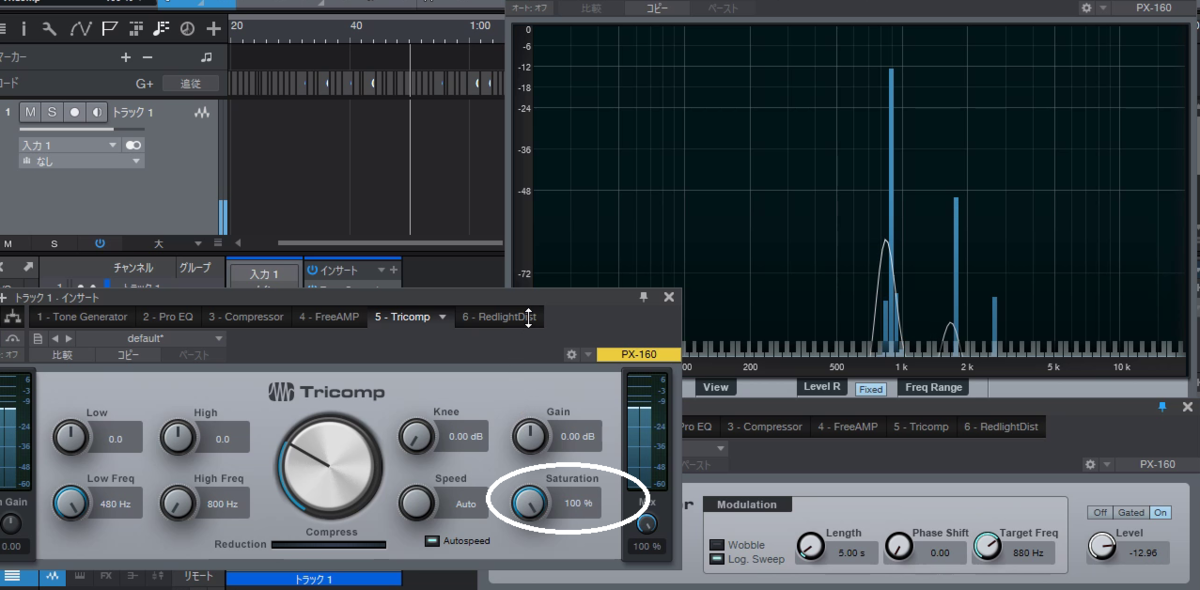Click the 追従 follow button in chord row
The height and width of the screenshot is (590, 1200).
click(x=191, y=84)
